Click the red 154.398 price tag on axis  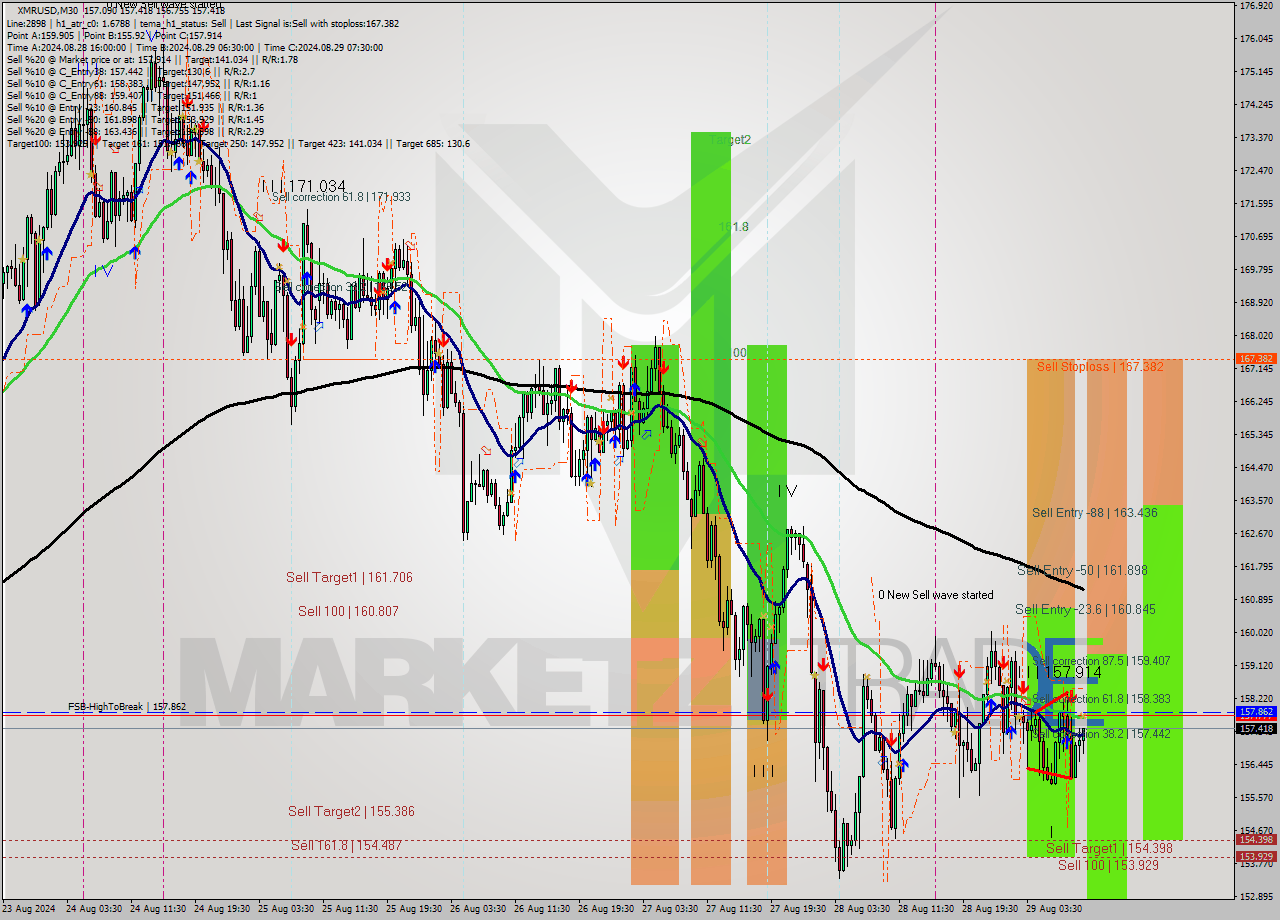tap(1256, 840)
